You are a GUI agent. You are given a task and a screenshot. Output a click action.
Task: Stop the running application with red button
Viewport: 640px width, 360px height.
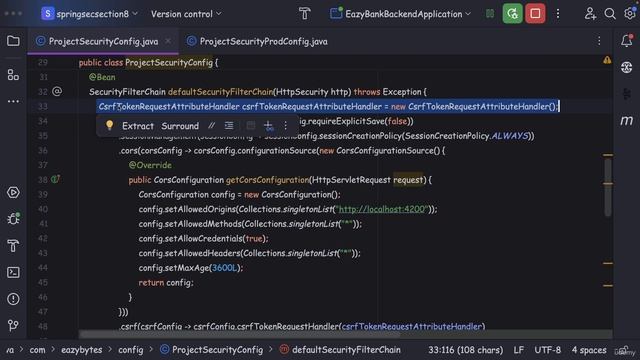(535, 14)
